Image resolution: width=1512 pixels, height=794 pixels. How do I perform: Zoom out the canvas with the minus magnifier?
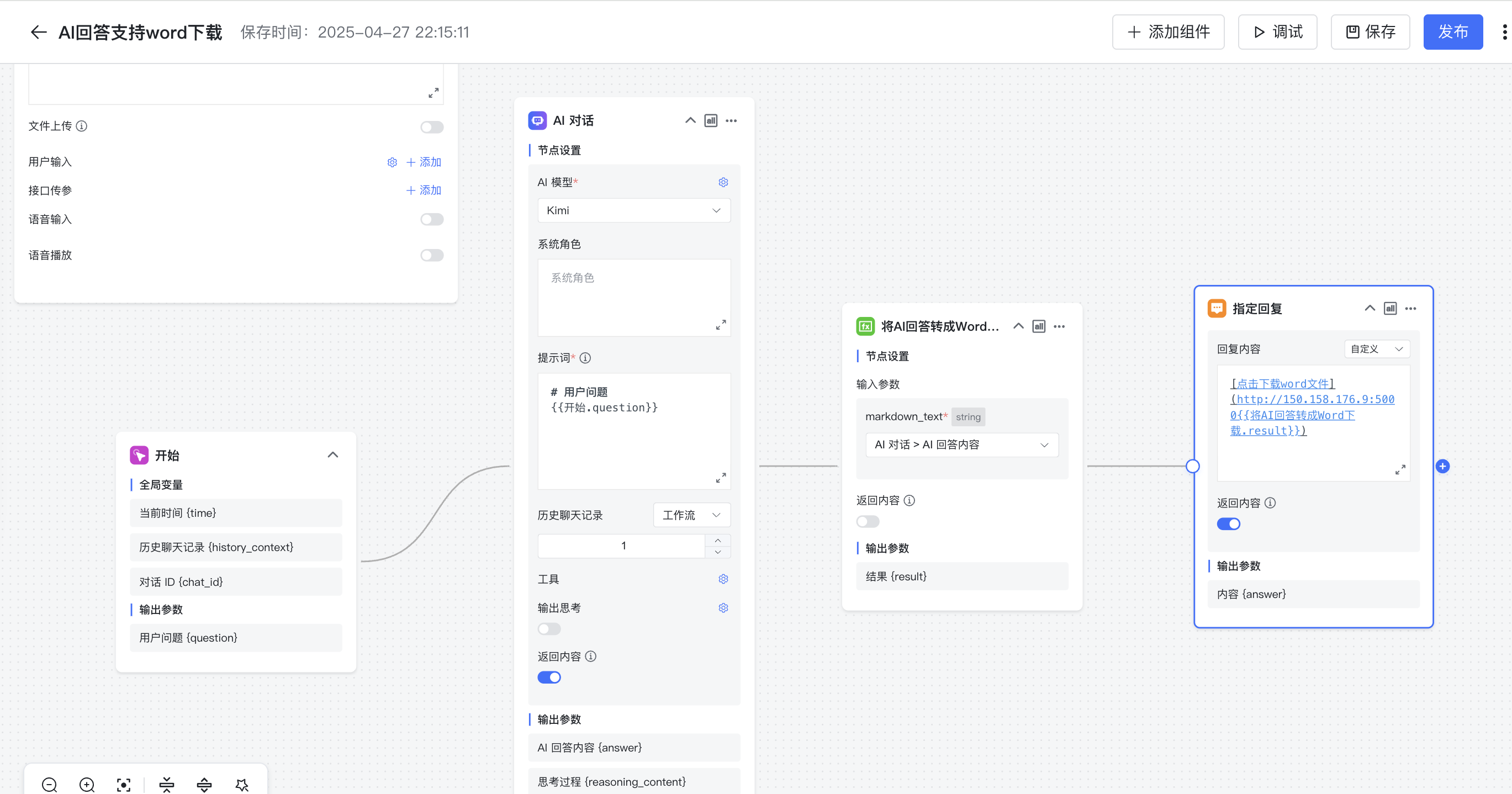49,784
